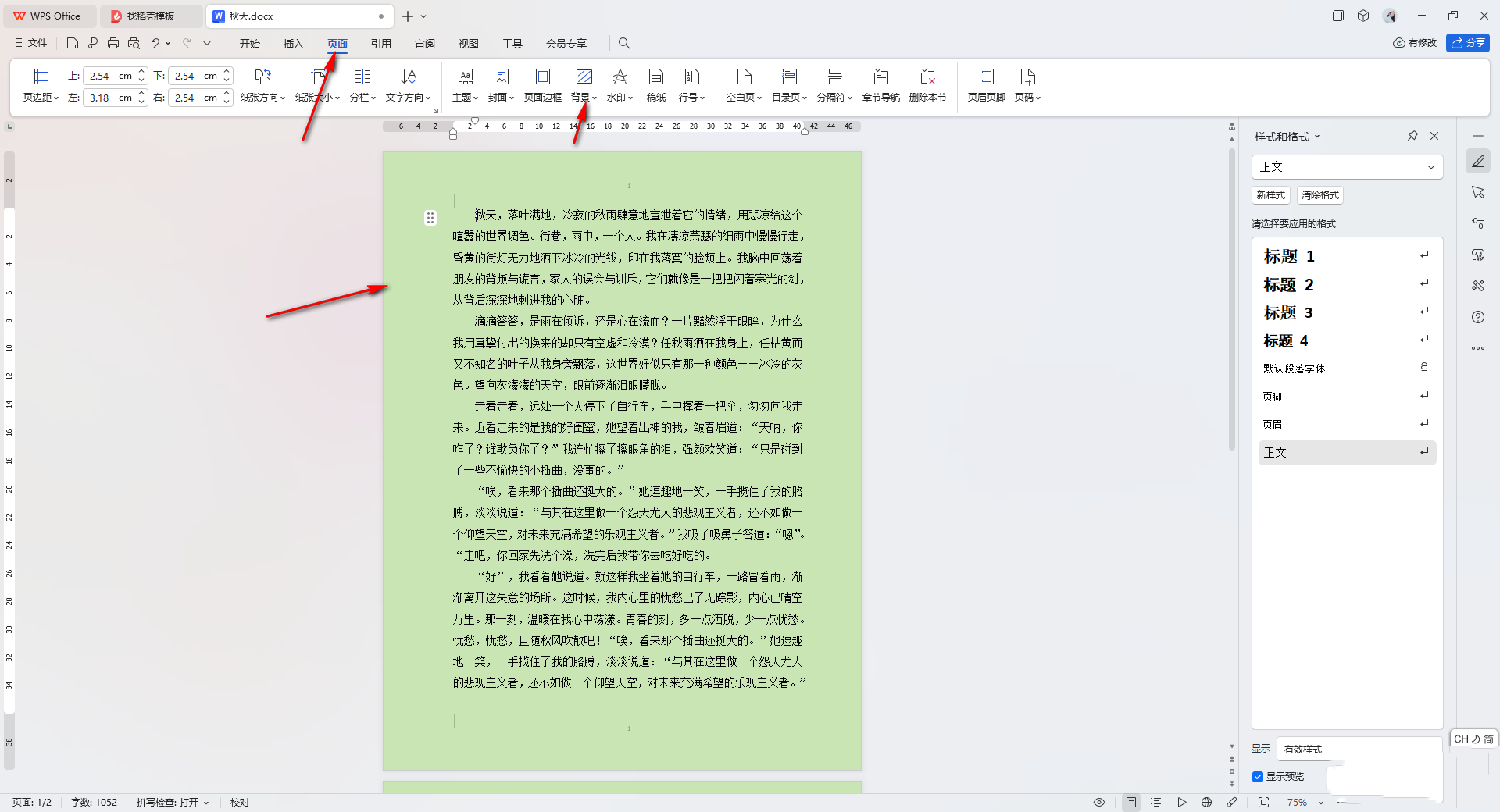Open the 文字方向 text direction tool
1500x812 pixels.
(408, 85)
